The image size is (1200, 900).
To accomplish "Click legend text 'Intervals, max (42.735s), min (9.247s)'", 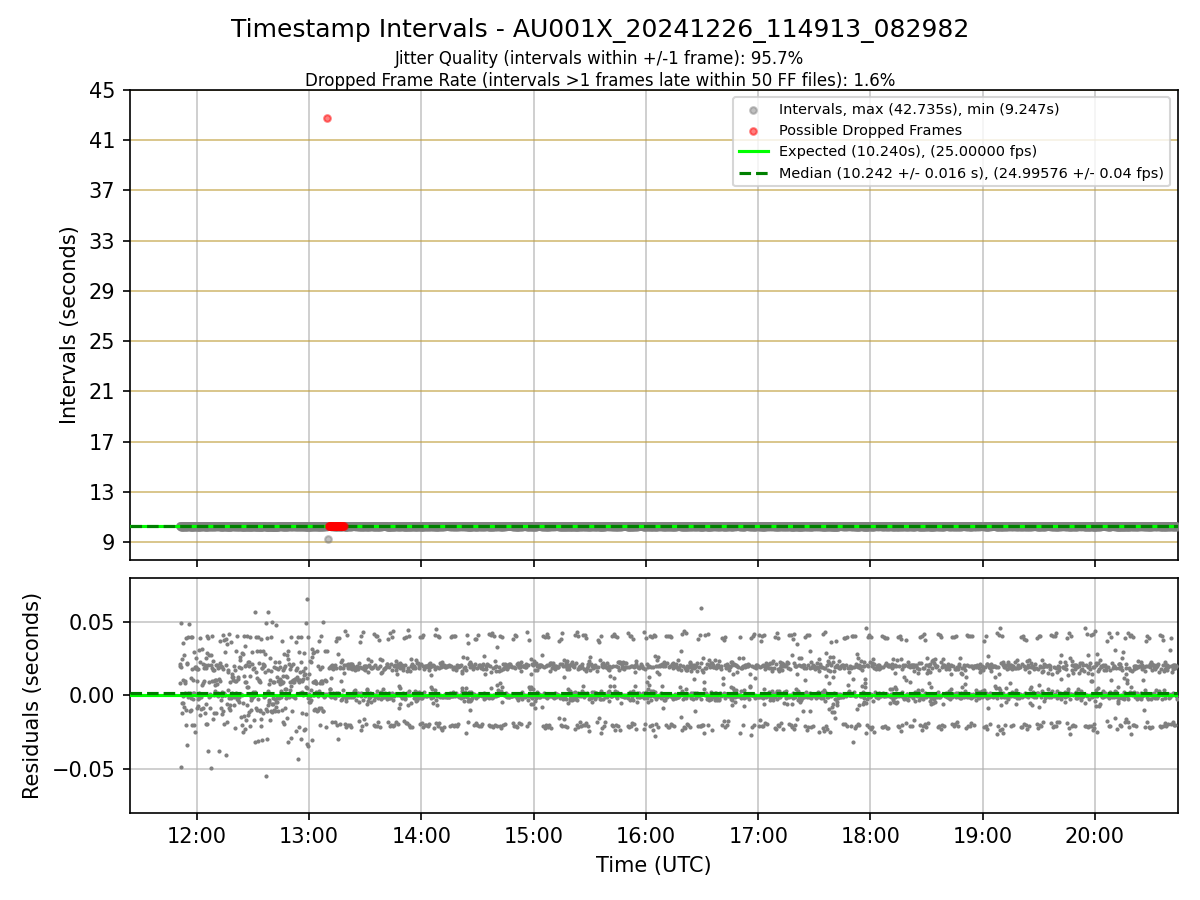I will pyautogui.click(x=919, y=109).
